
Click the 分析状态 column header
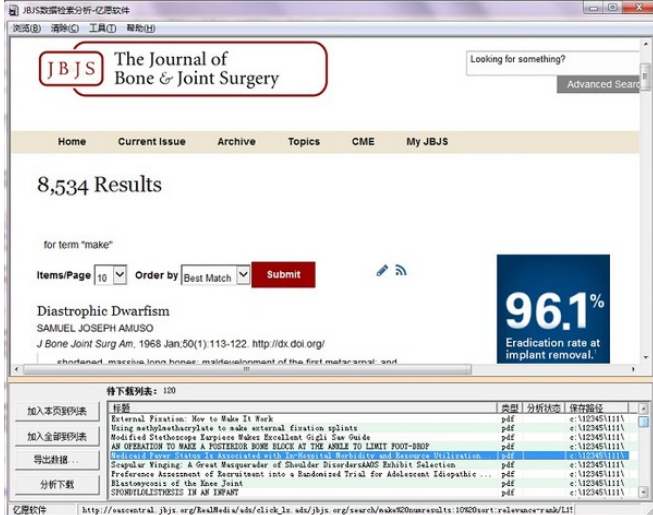tap(543, 408)
